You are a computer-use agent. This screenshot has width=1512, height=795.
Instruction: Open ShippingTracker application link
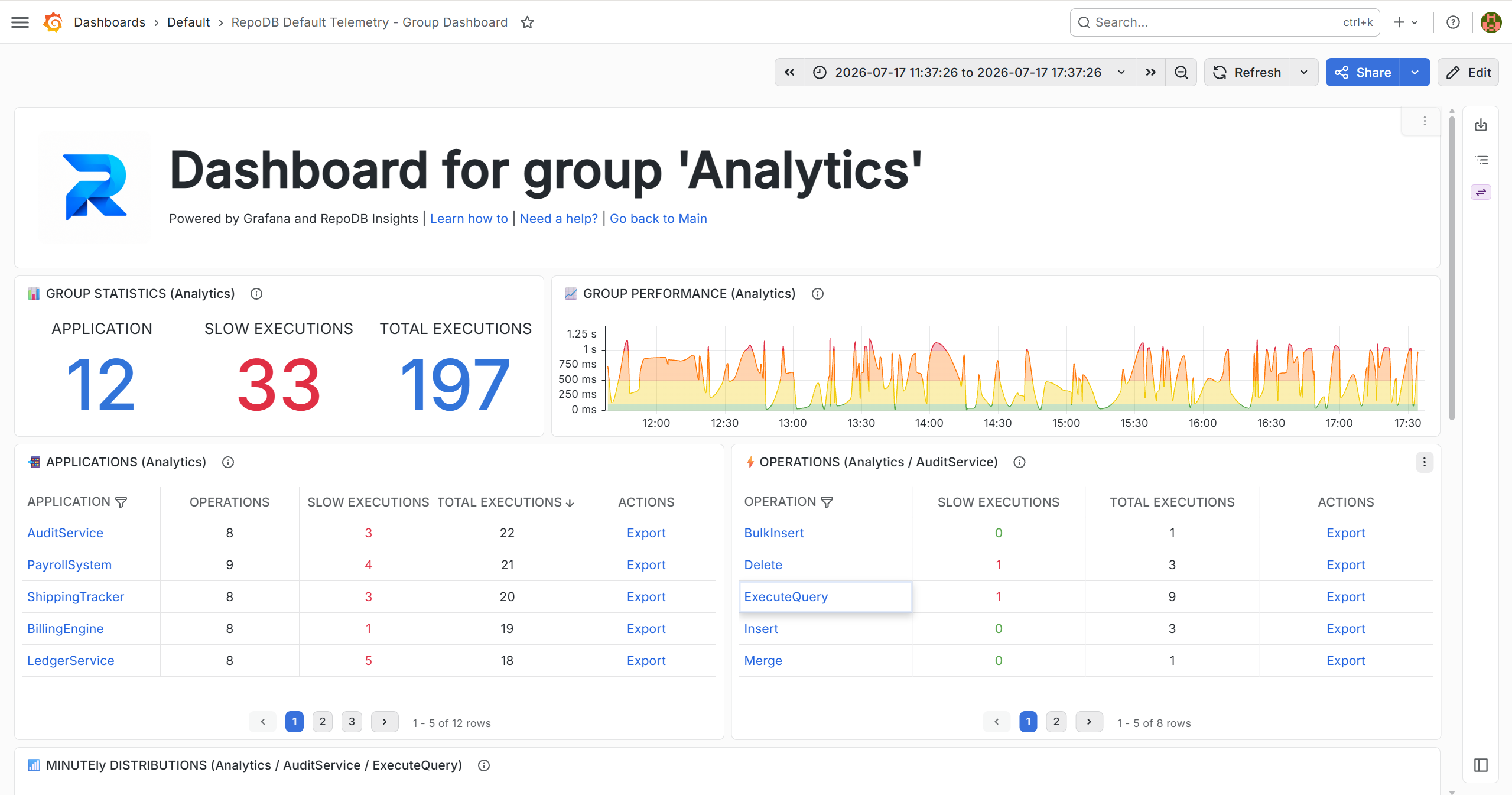pyautogui.click(x=76, y=597)
